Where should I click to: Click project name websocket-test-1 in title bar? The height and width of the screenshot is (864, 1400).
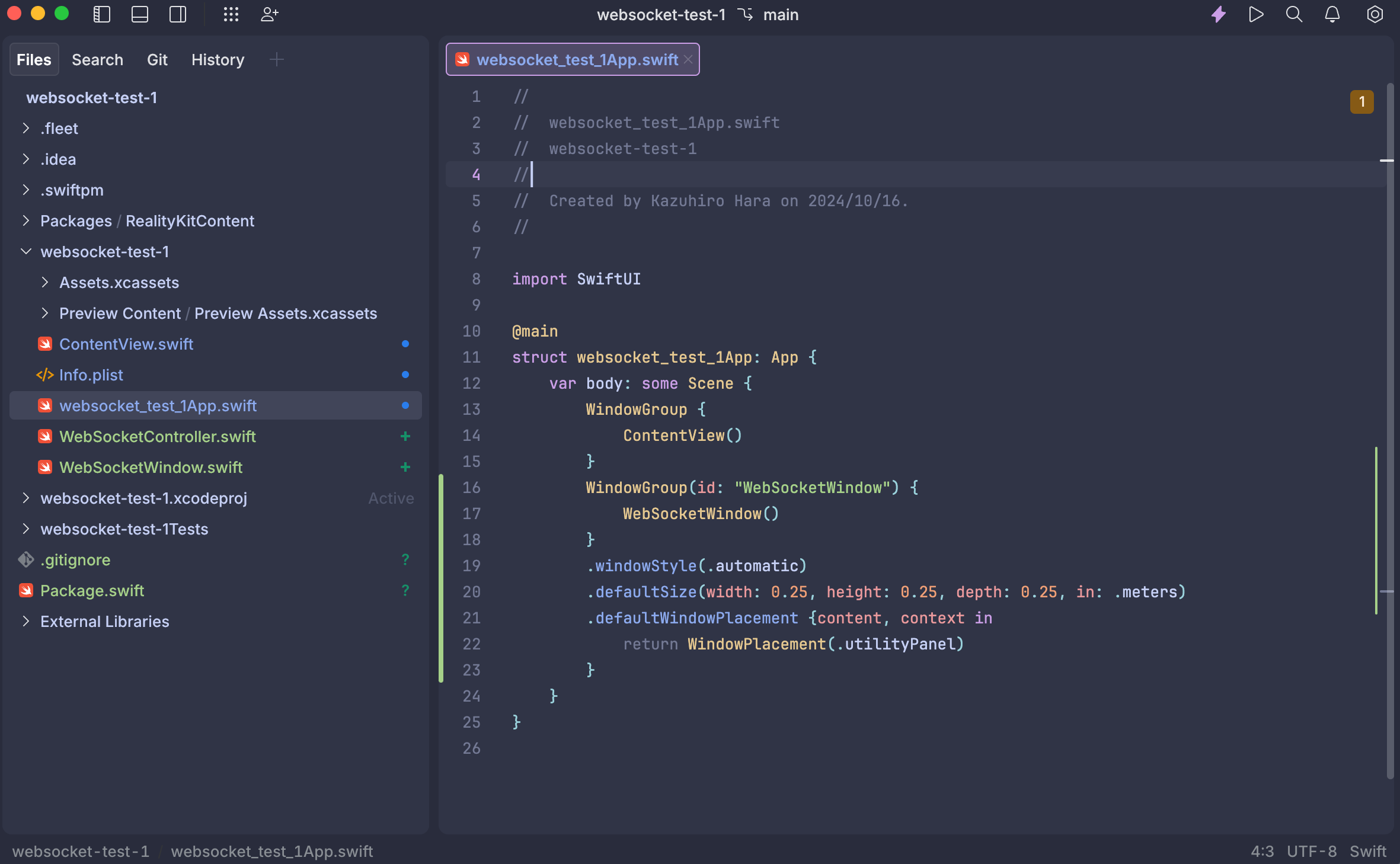point(661,15)
